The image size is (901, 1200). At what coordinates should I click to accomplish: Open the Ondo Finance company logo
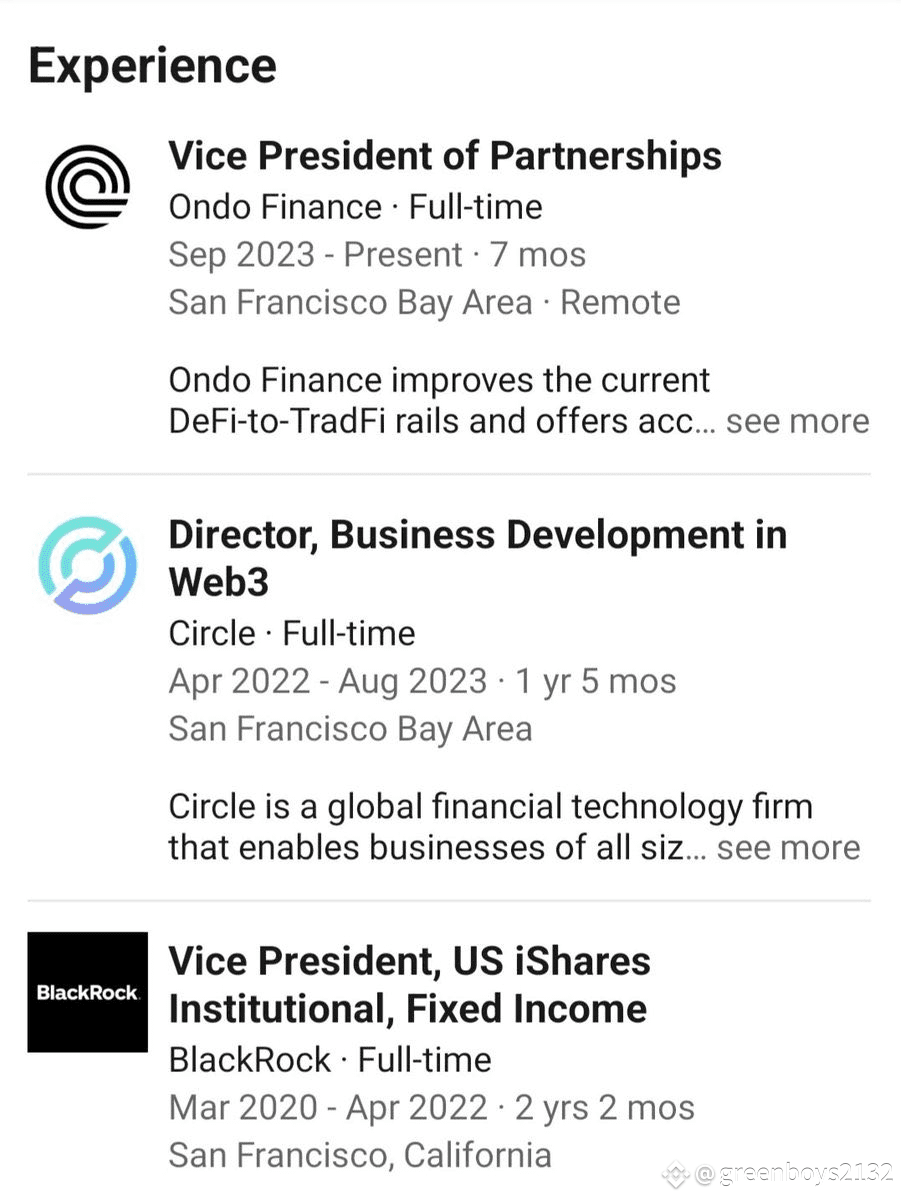point(87,186)
